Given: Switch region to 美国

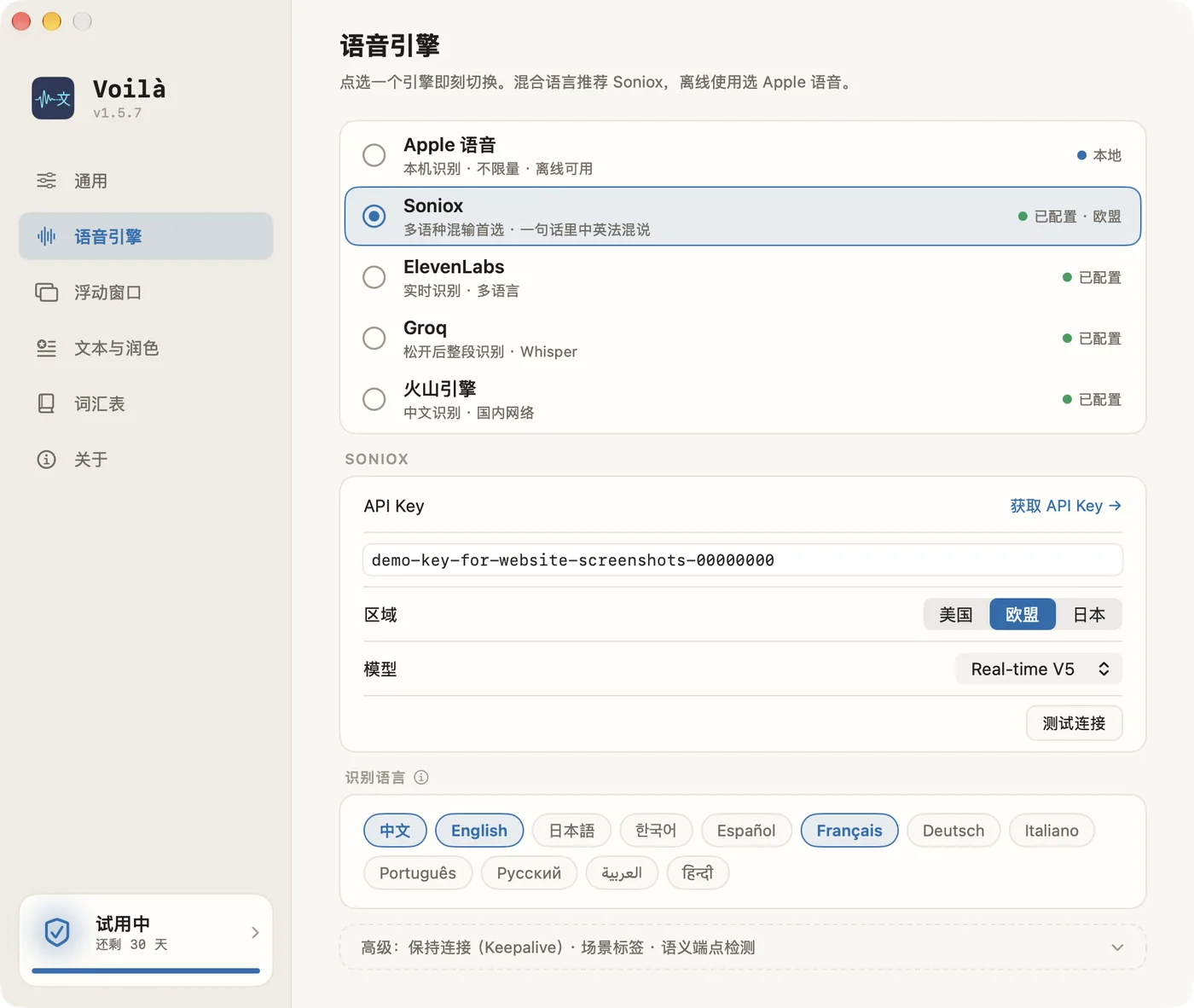Looking at the screenshot, I should pos(956,614).
